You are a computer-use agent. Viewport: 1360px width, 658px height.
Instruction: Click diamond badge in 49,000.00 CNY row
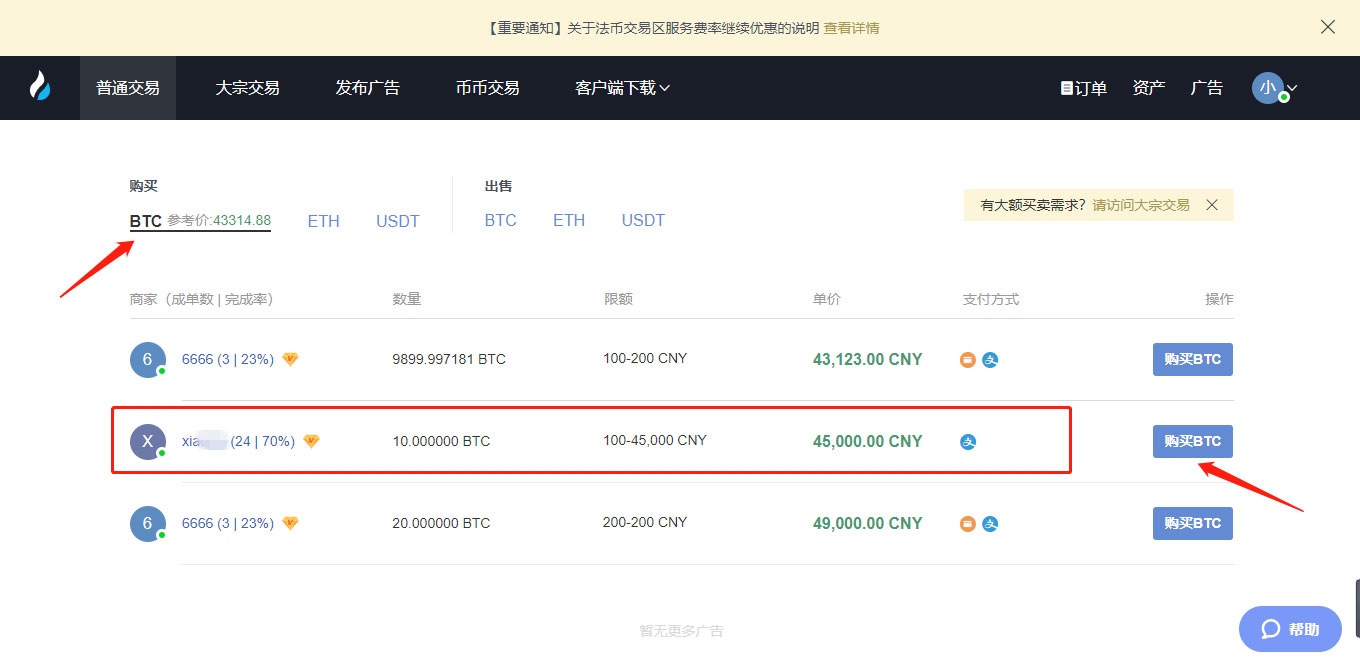pos(290,523)
